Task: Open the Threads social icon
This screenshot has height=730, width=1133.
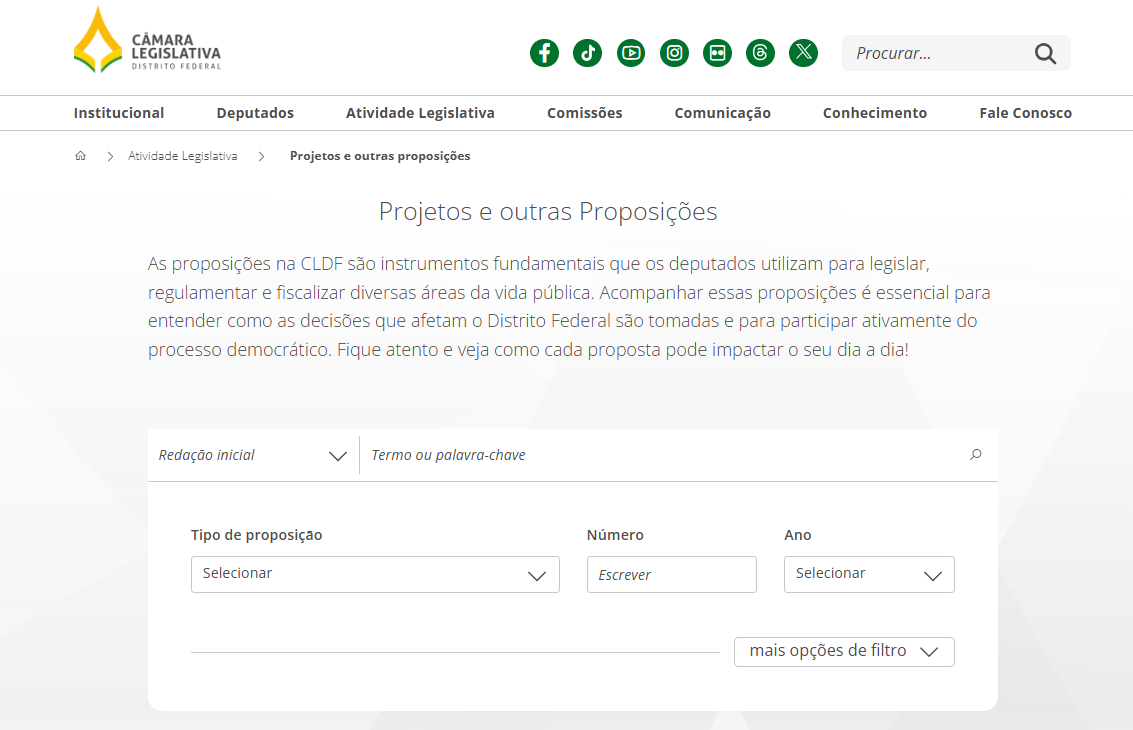Action: click(760, 53)
